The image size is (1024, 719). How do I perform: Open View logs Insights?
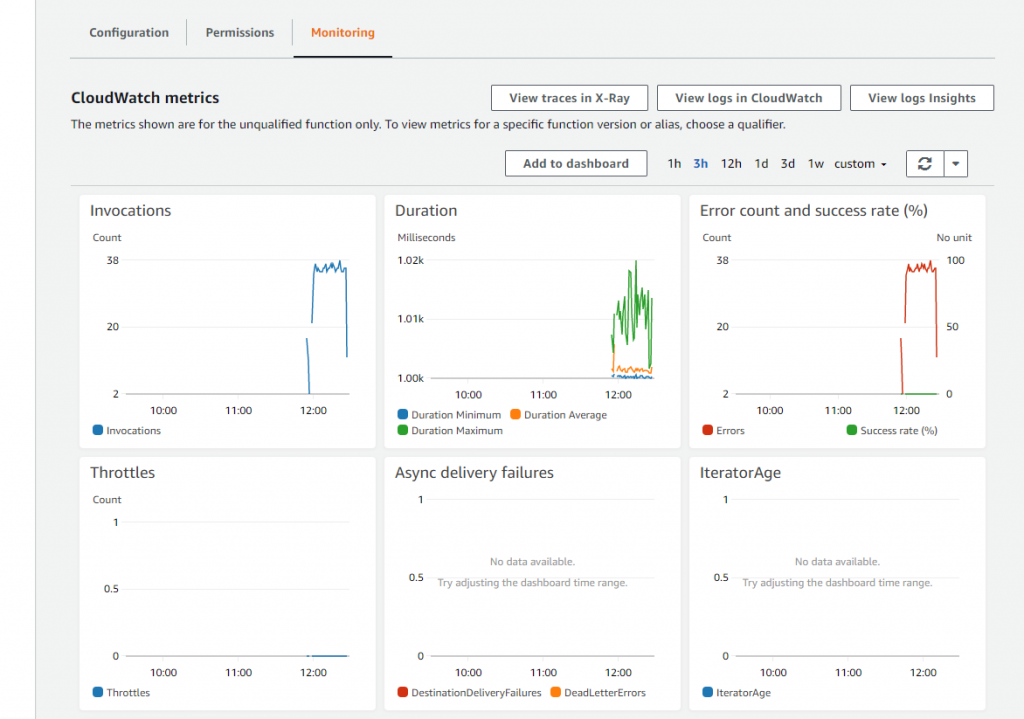pos(921,97)
